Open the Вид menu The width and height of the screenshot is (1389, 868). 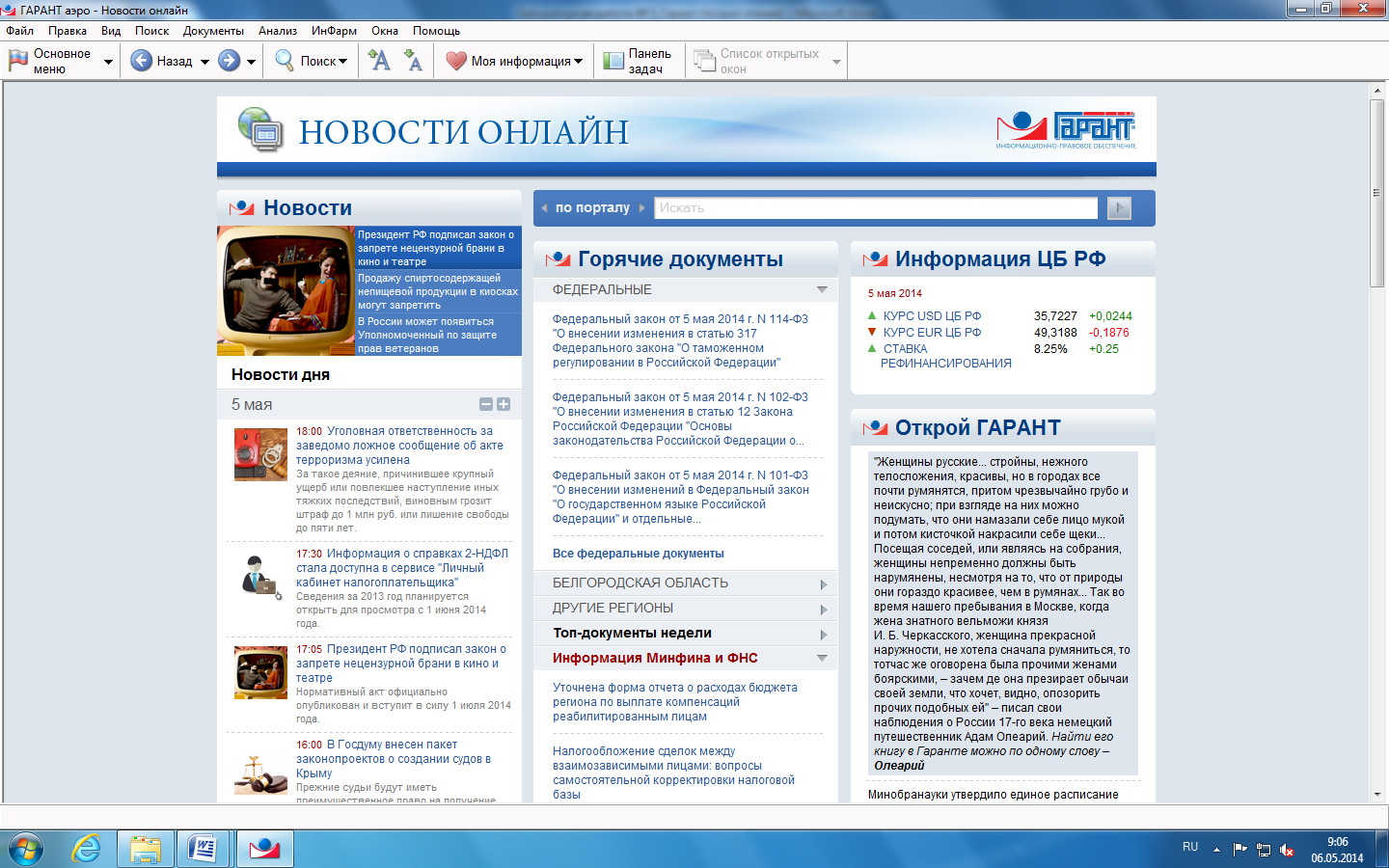(x=111, y=31)
